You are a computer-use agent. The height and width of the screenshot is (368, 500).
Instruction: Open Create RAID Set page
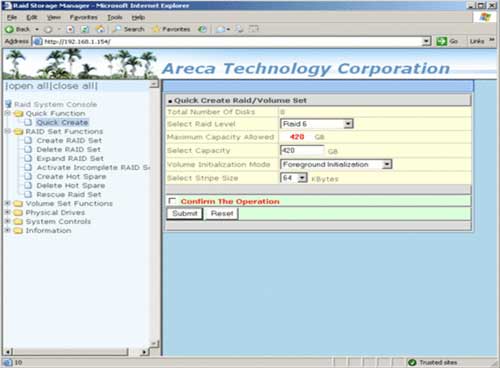click(69, 141)
